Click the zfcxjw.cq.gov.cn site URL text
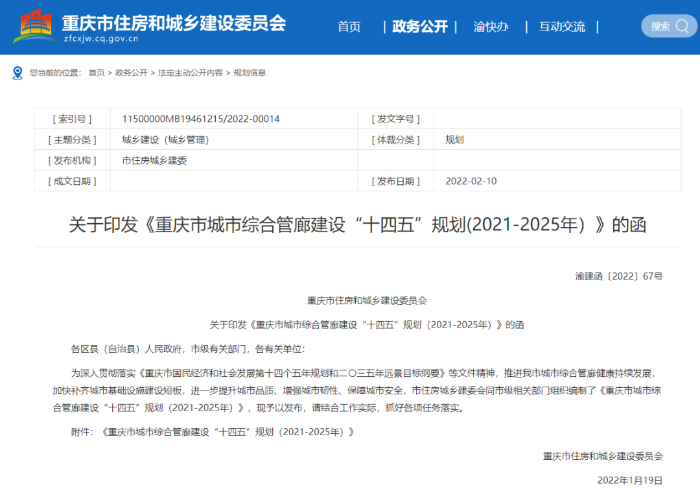 [101, 39]
